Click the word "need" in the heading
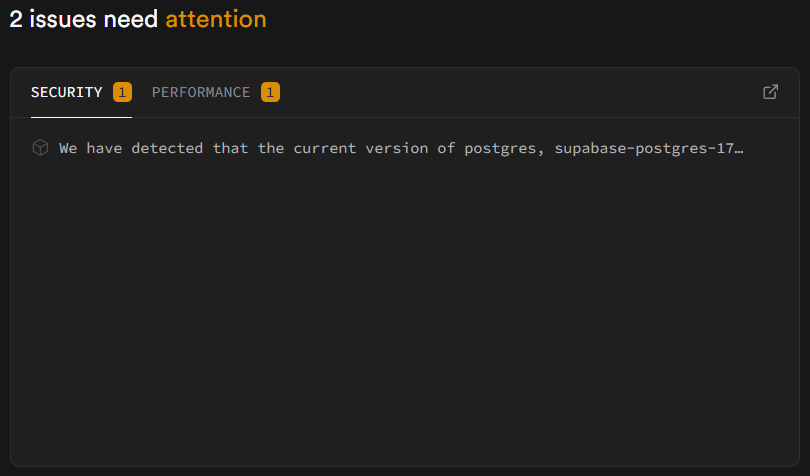 tap(131, 19)
